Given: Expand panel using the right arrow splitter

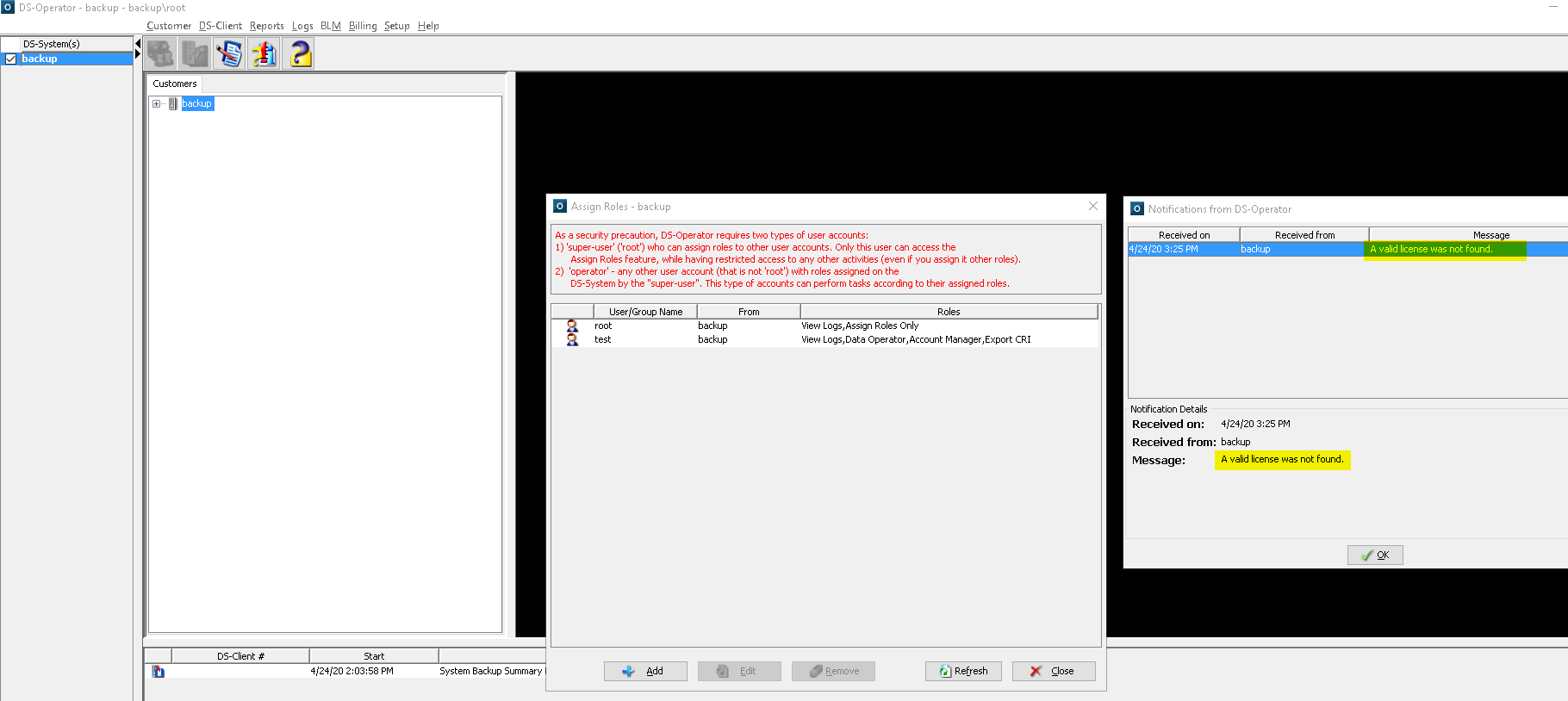Looking at the screenshot, I should click(x=138, y=54).
